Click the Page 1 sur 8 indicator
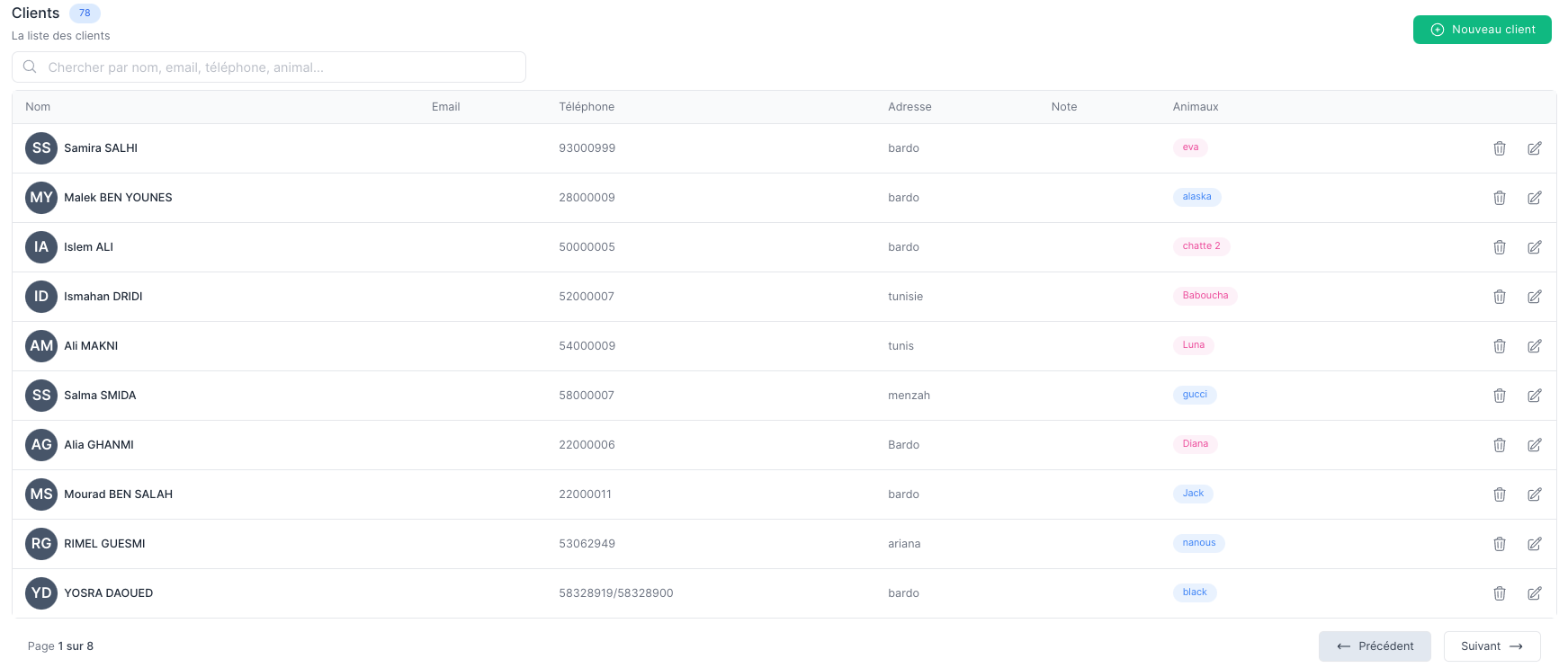The height and width of the screenshot is (668, 1568). coord(60,646)
